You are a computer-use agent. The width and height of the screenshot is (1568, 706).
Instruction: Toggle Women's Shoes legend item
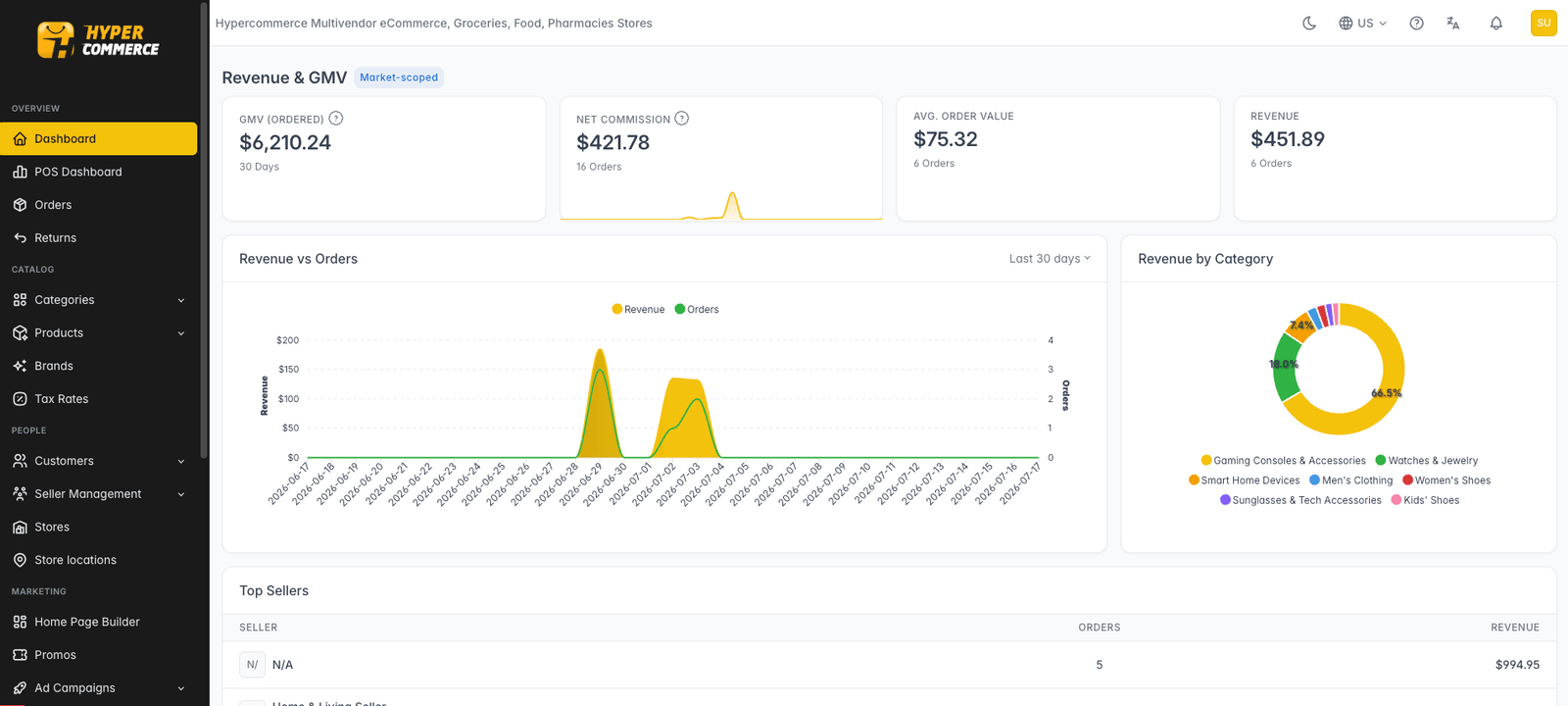point(1446,480)
